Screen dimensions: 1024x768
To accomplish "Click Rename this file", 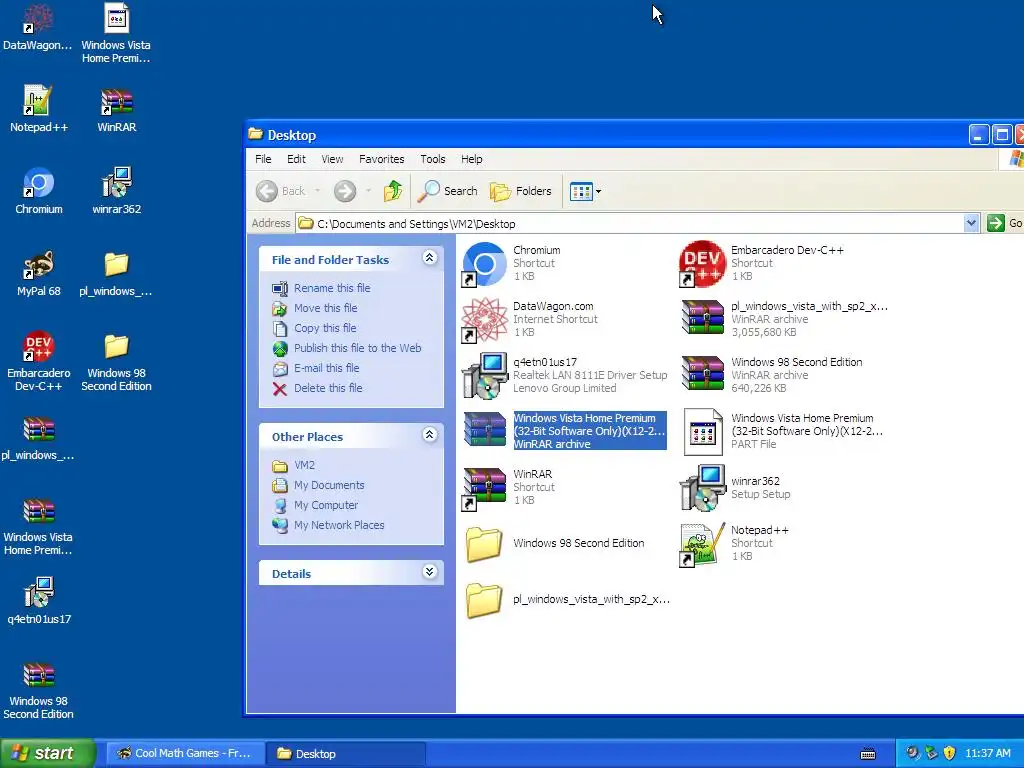I will pos(321,288).
